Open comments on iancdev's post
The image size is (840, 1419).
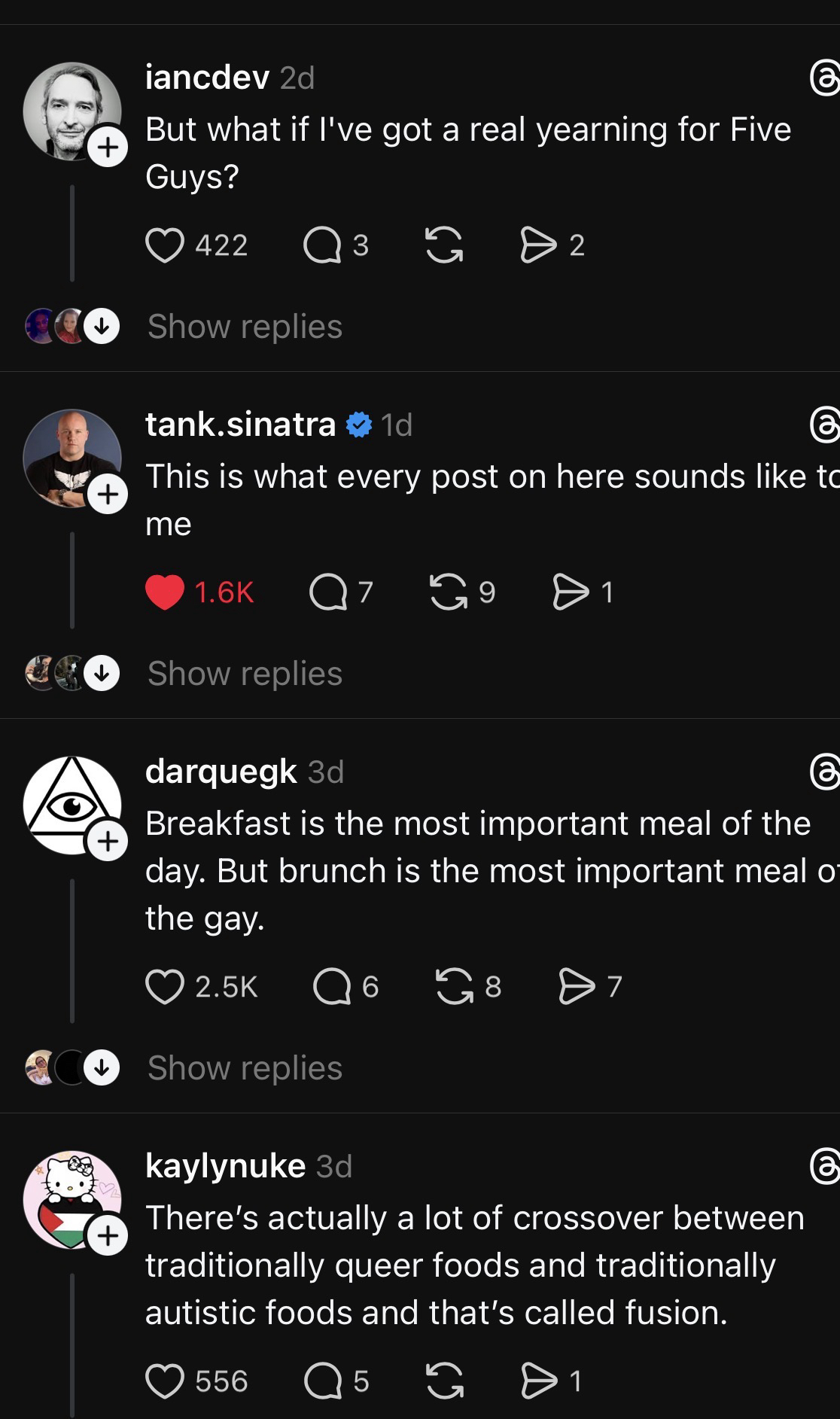click(322, 245)
